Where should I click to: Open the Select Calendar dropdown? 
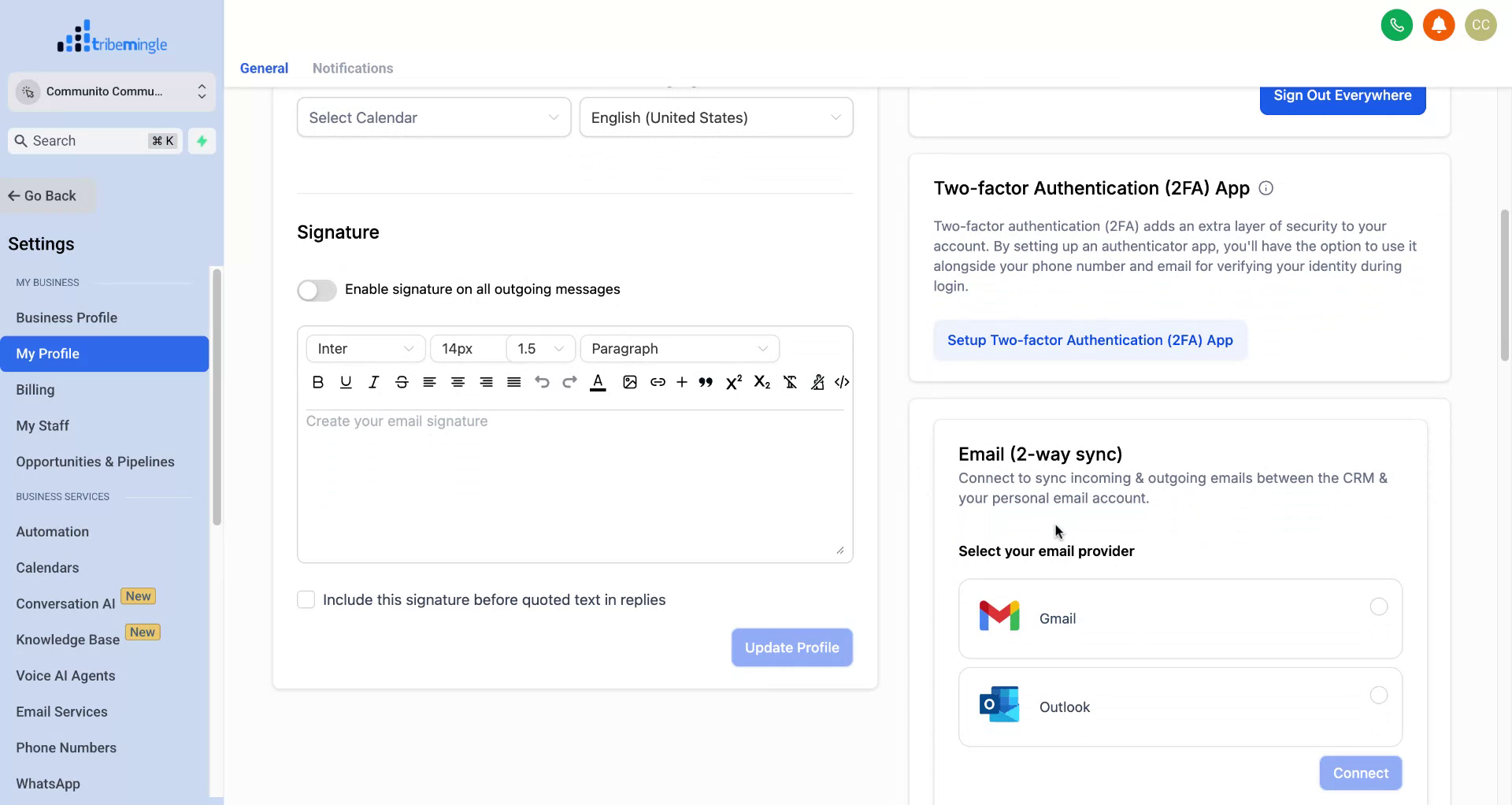pos(433,117)
